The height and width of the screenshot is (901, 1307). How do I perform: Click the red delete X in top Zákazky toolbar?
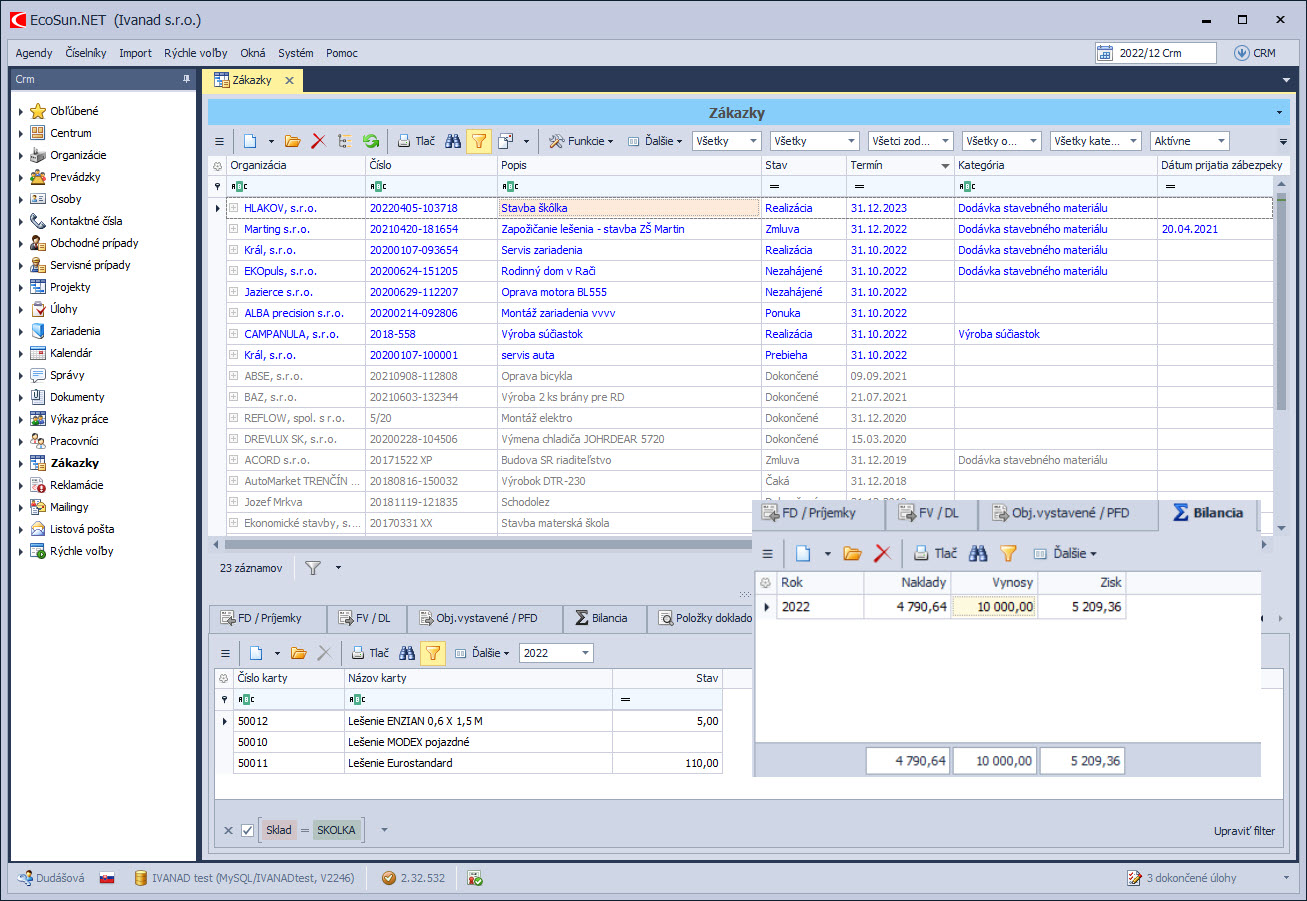click(319, 141)
